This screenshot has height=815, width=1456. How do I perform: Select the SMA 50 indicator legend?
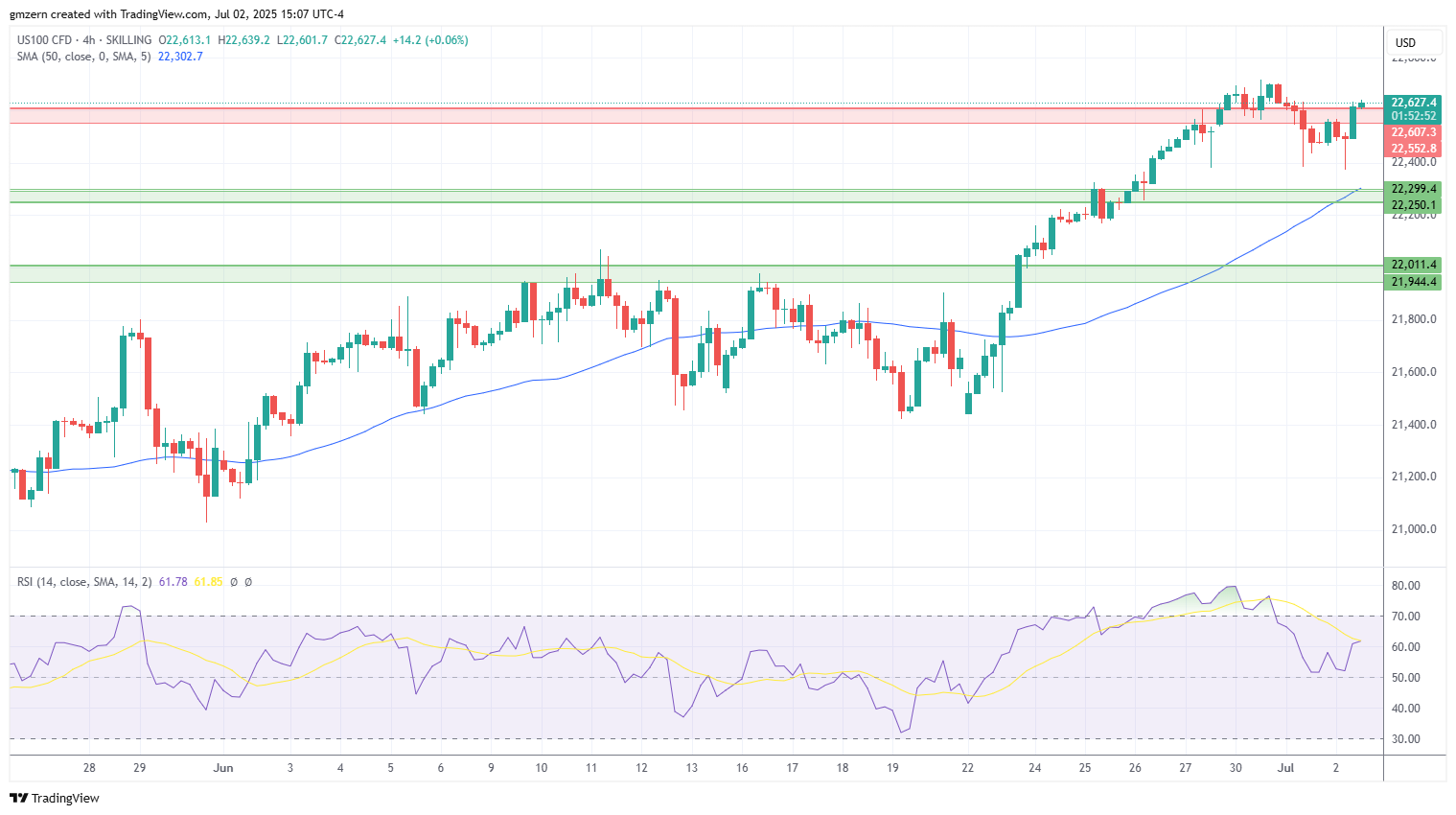[x=83, y=57]
